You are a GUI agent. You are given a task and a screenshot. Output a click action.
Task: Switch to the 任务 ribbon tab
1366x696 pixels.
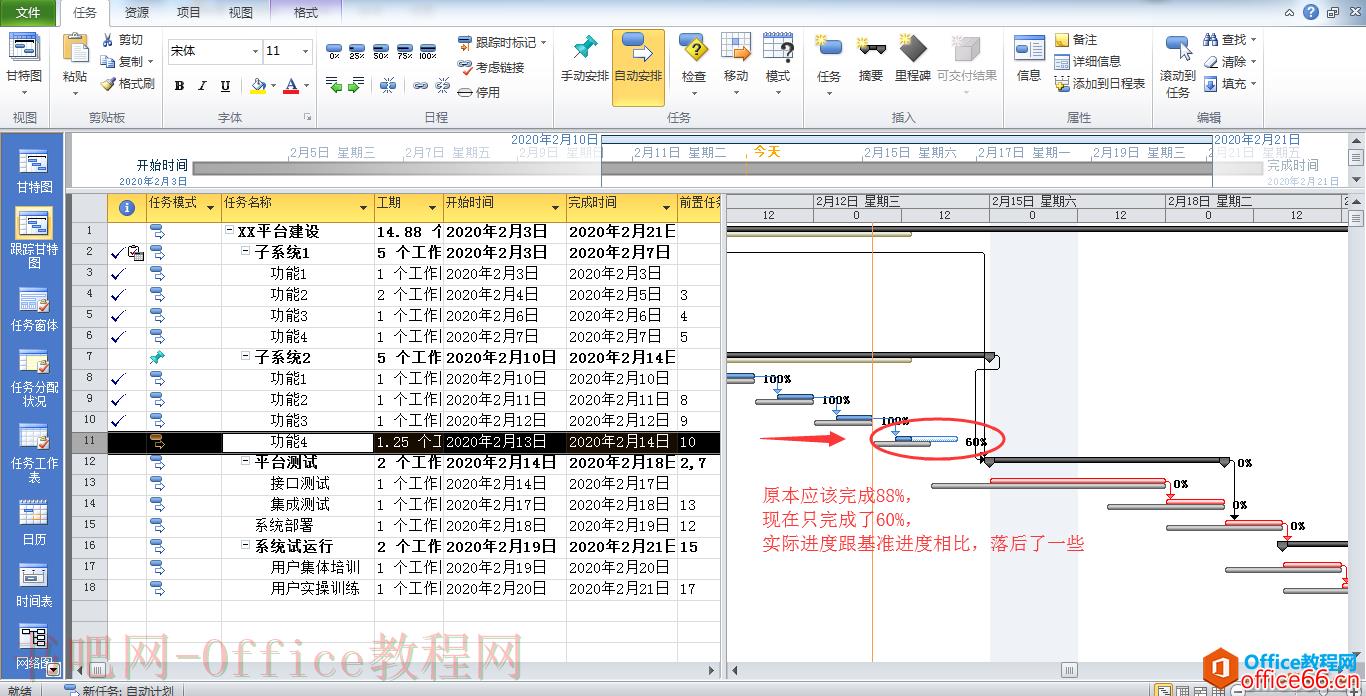tap(86, 13)
